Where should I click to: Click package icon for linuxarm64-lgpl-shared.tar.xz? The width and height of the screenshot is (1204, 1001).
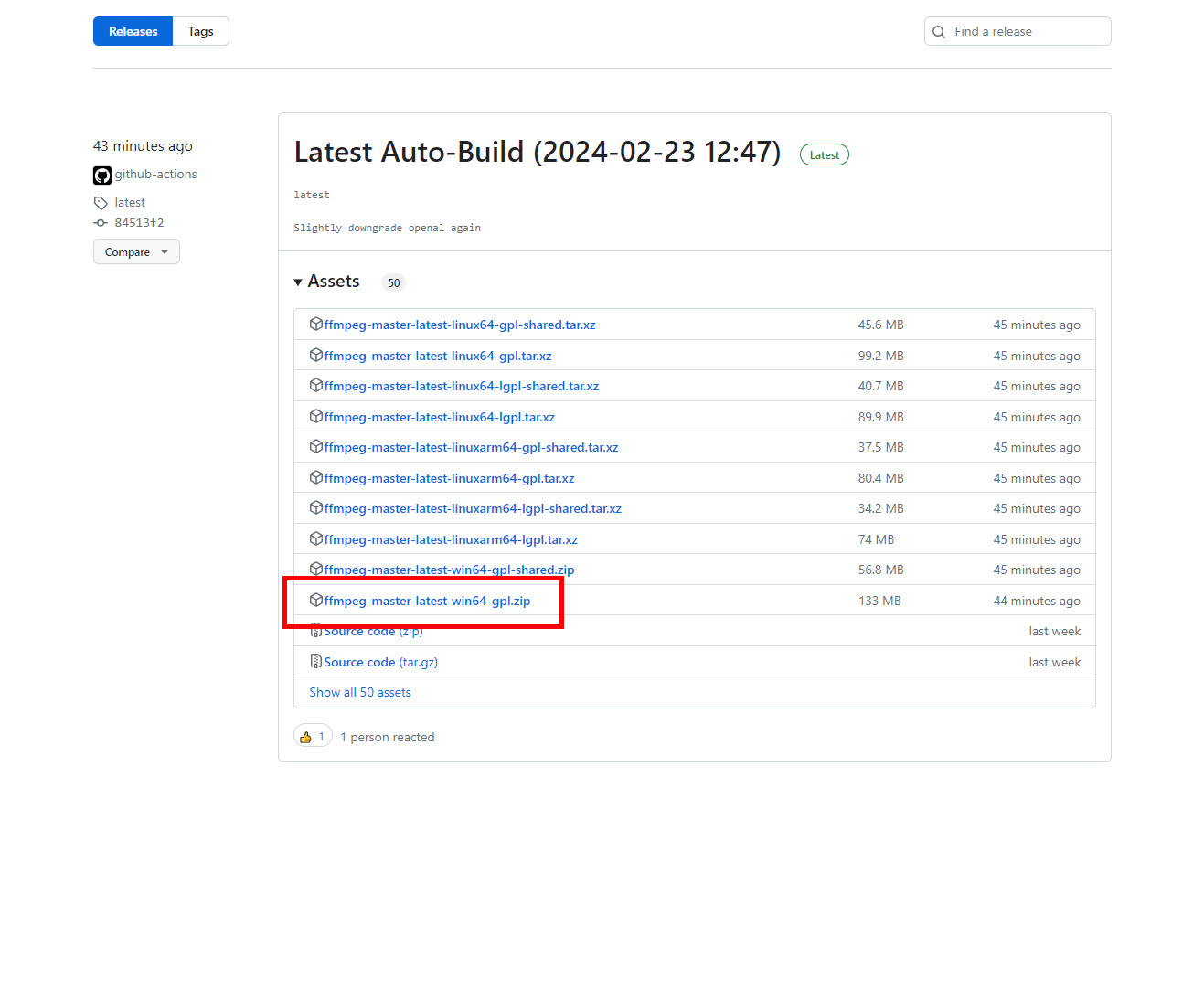(x=316, y=507)
